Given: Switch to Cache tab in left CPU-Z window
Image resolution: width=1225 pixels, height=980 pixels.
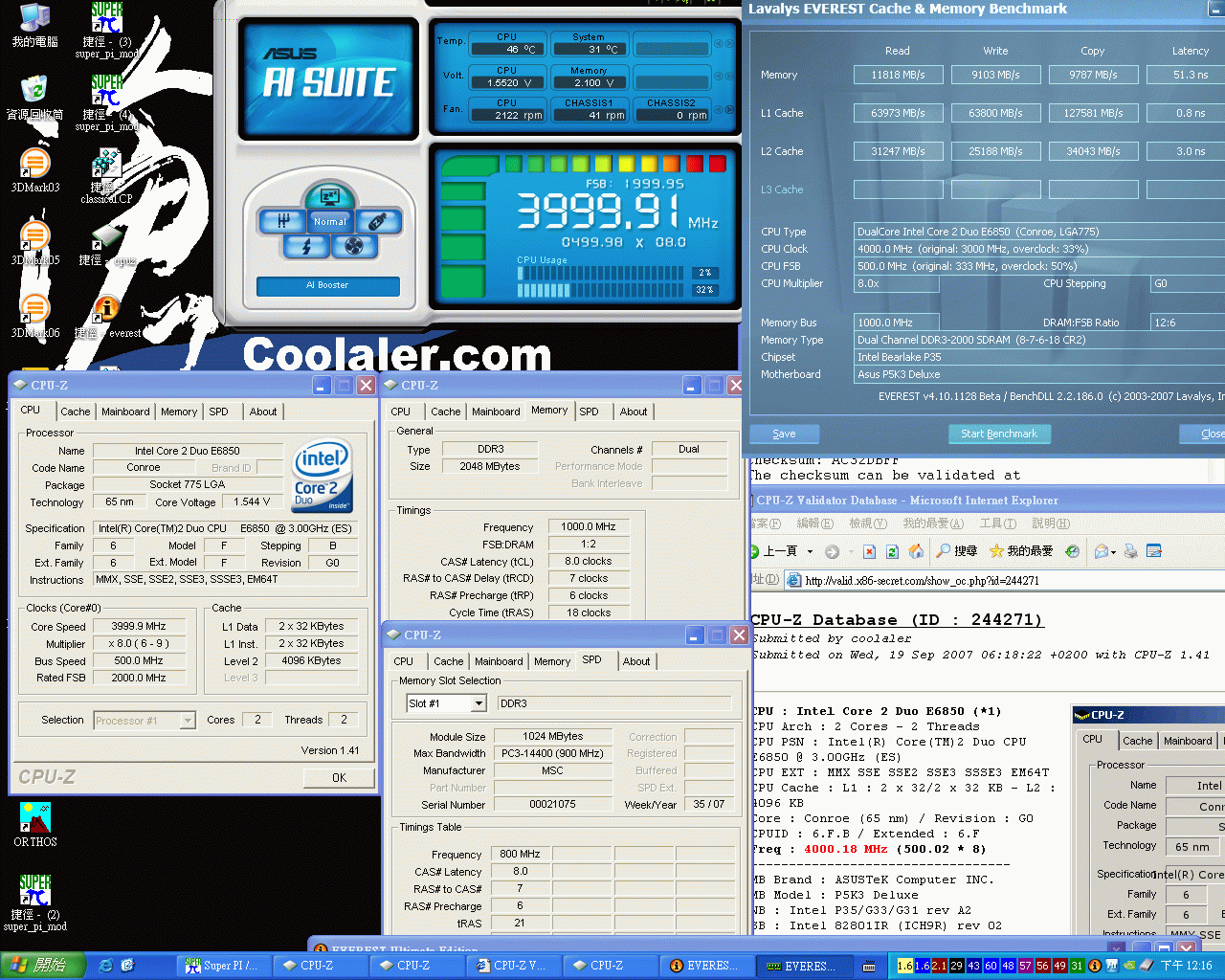Looking at the screenshot, I should pos(76,412).
